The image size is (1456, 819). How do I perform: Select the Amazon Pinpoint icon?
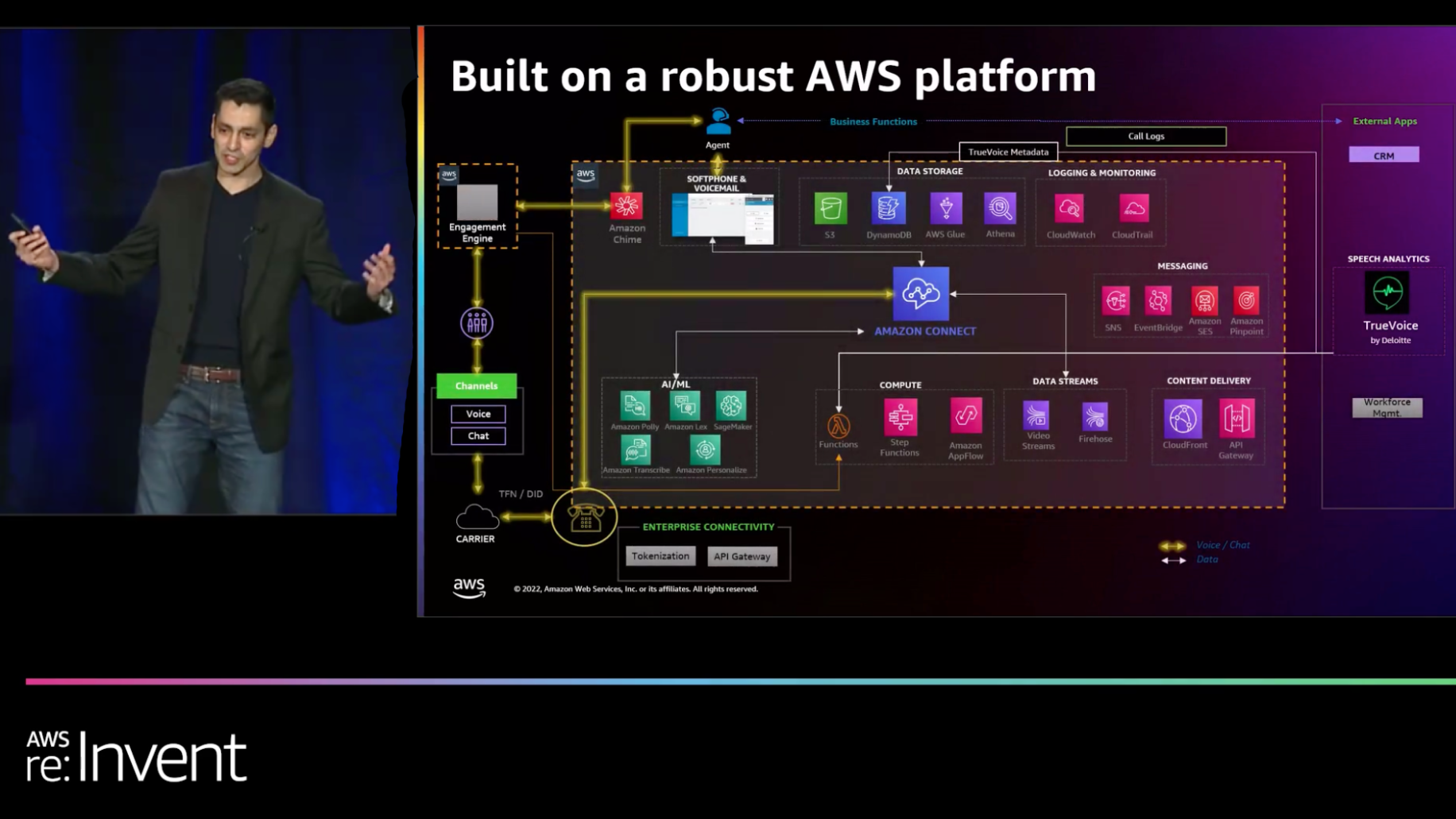coord(1246,301)
